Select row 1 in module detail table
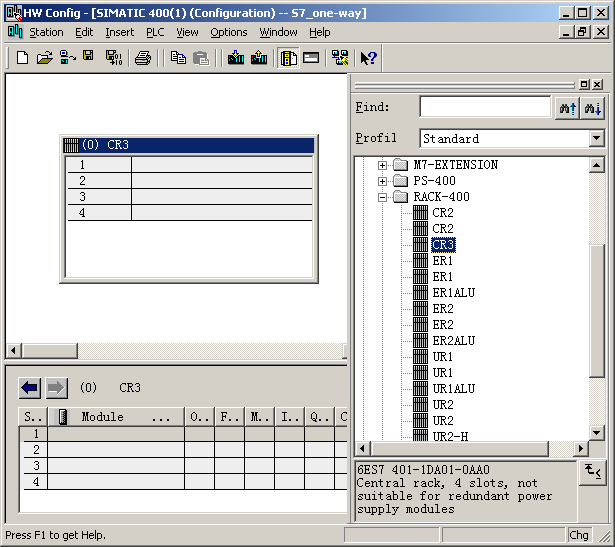This screenshot has height=547, width=615. (x=184, y=434)
